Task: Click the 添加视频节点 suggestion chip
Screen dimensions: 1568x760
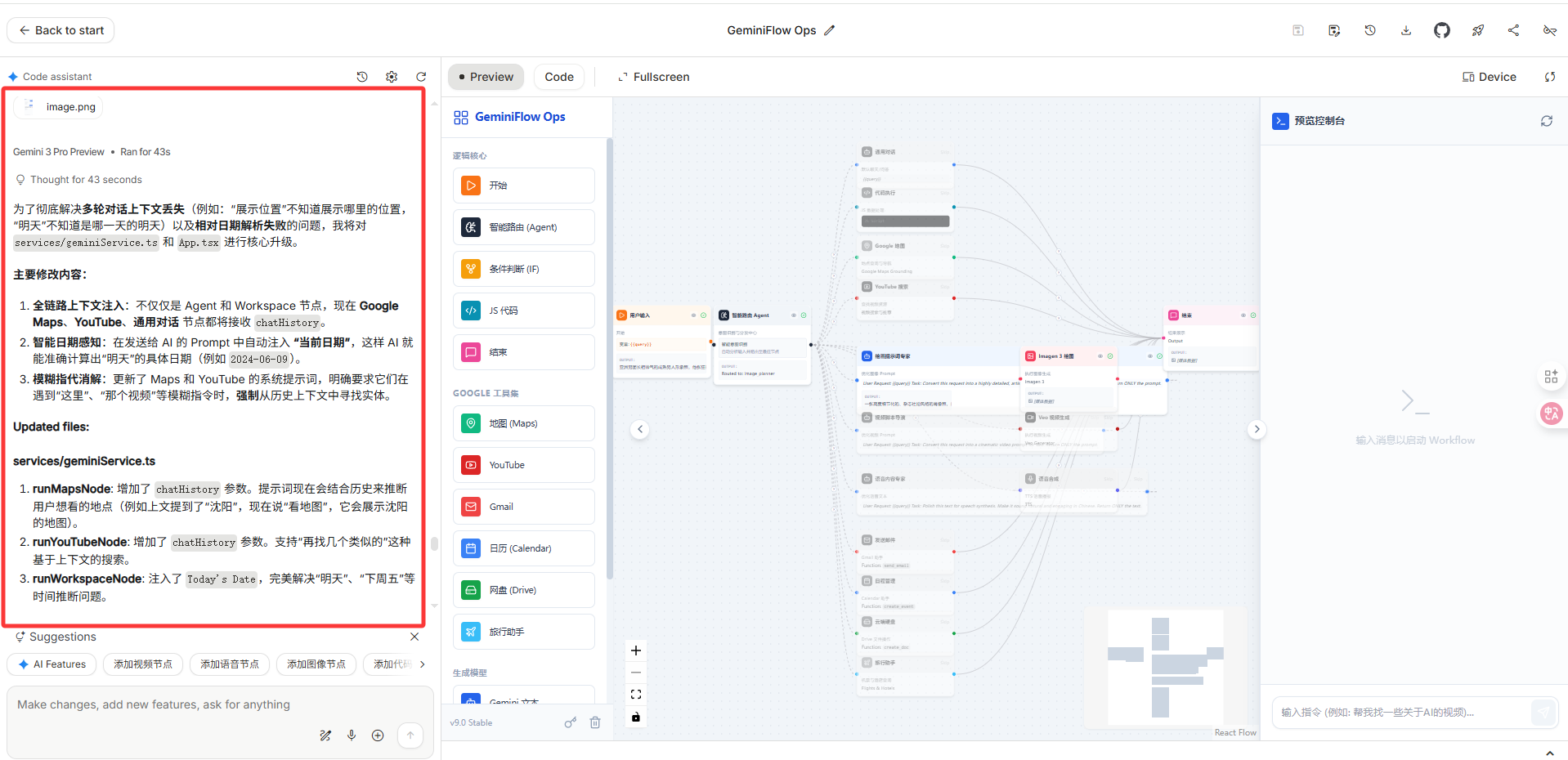Action: [143, 664]
